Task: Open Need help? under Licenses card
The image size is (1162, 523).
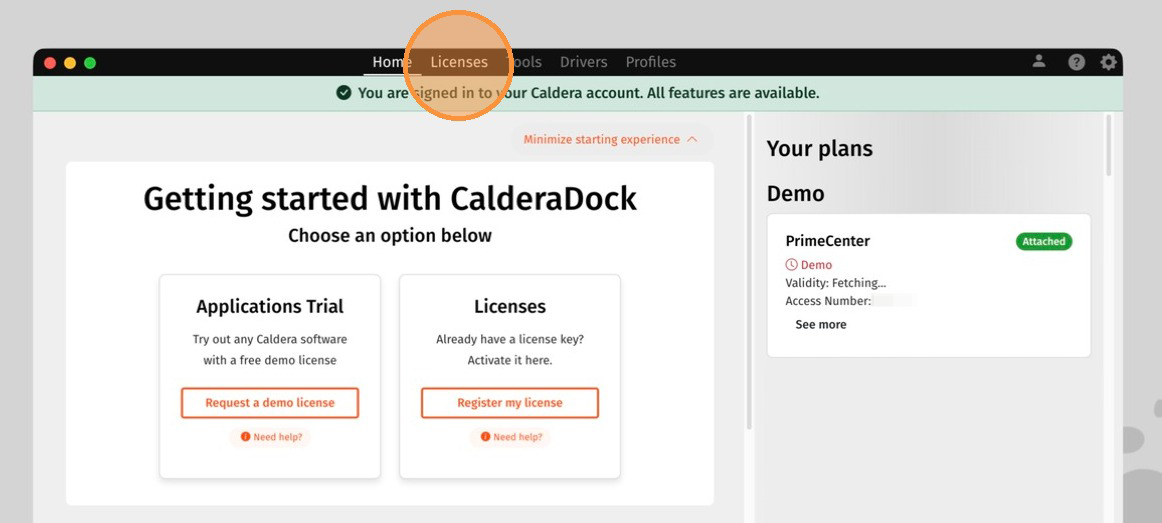Action: 511,437
